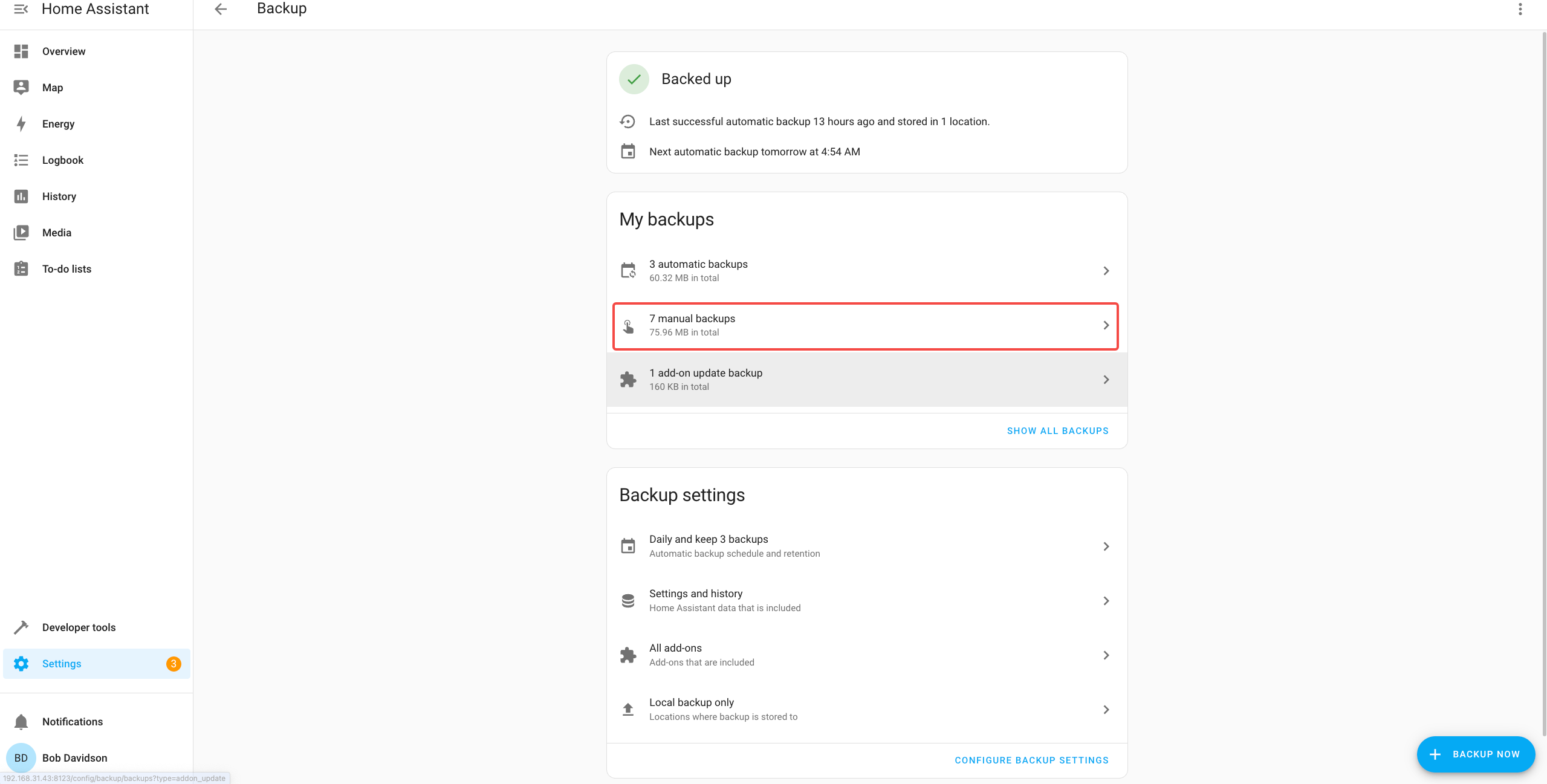The width and height of the screenshot is (1547, 784).
Task: Open the Daily and keep 3 backups setting
Action: (867, 546)
